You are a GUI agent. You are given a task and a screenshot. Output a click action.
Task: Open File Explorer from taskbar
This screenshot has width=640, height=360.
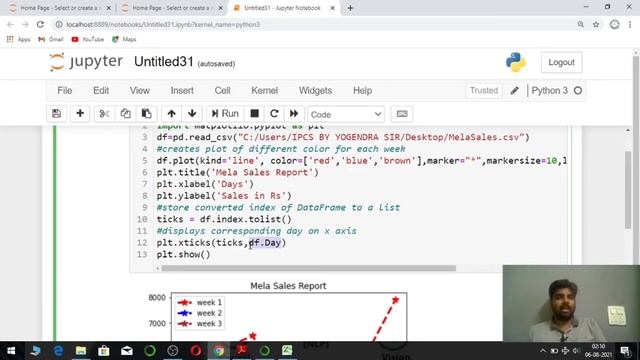81,351
